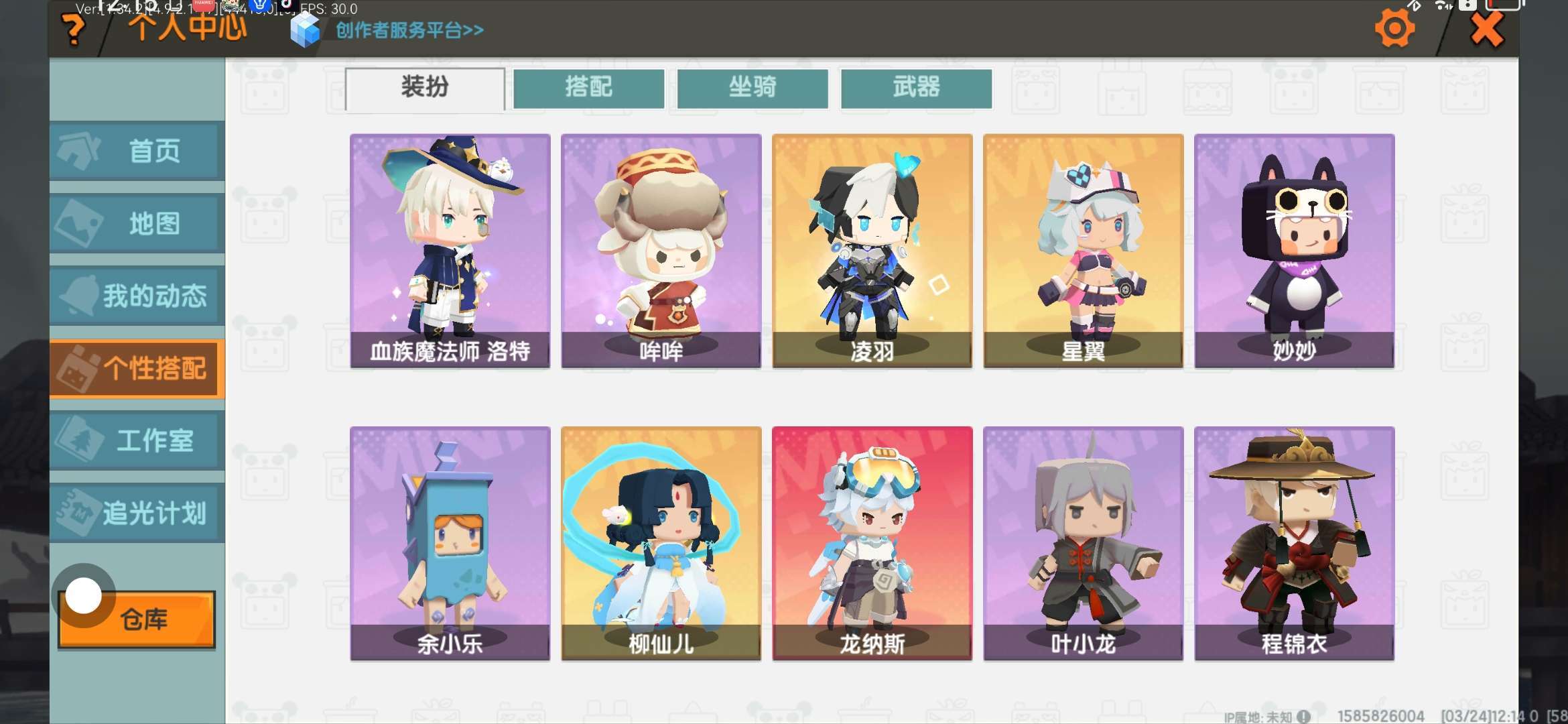Select the 个性搭配 sidebar item

click(x=137, y=369)
